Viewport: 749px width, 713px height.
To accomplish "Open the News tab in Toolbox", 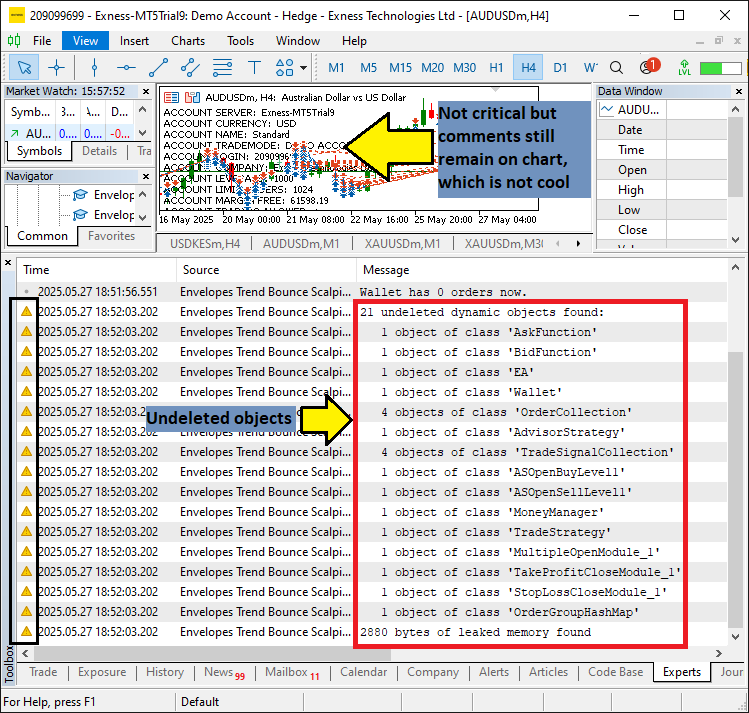I will [225, 672].
